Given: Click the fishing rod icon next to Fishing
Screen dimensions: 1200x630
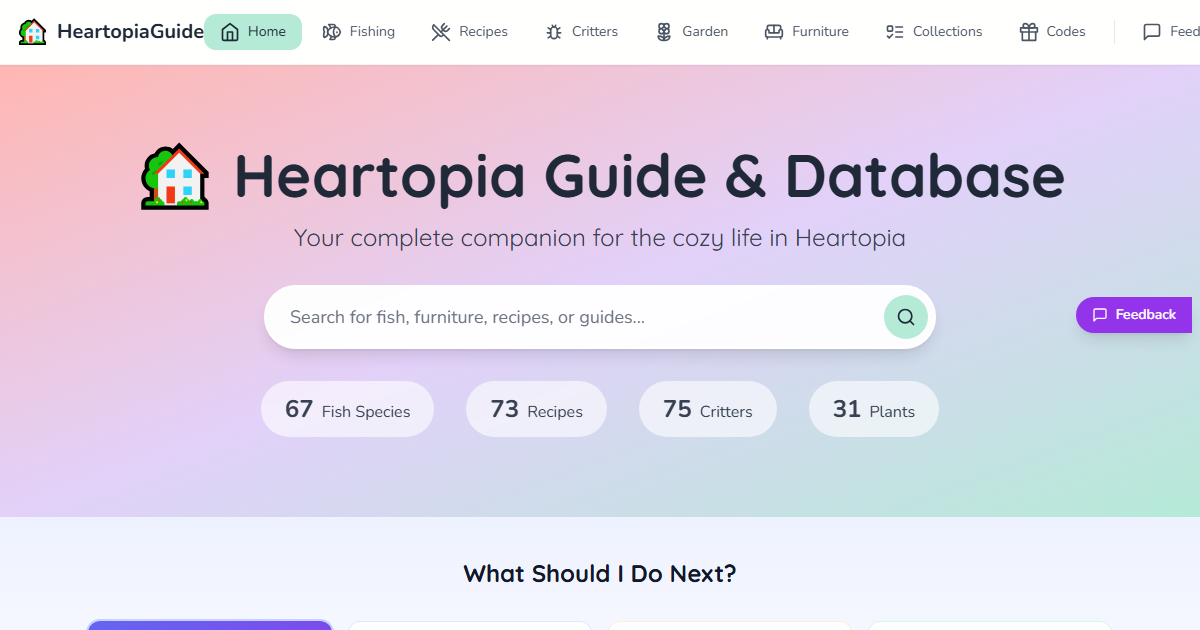Looking at the screenshot, I should 330,31.
